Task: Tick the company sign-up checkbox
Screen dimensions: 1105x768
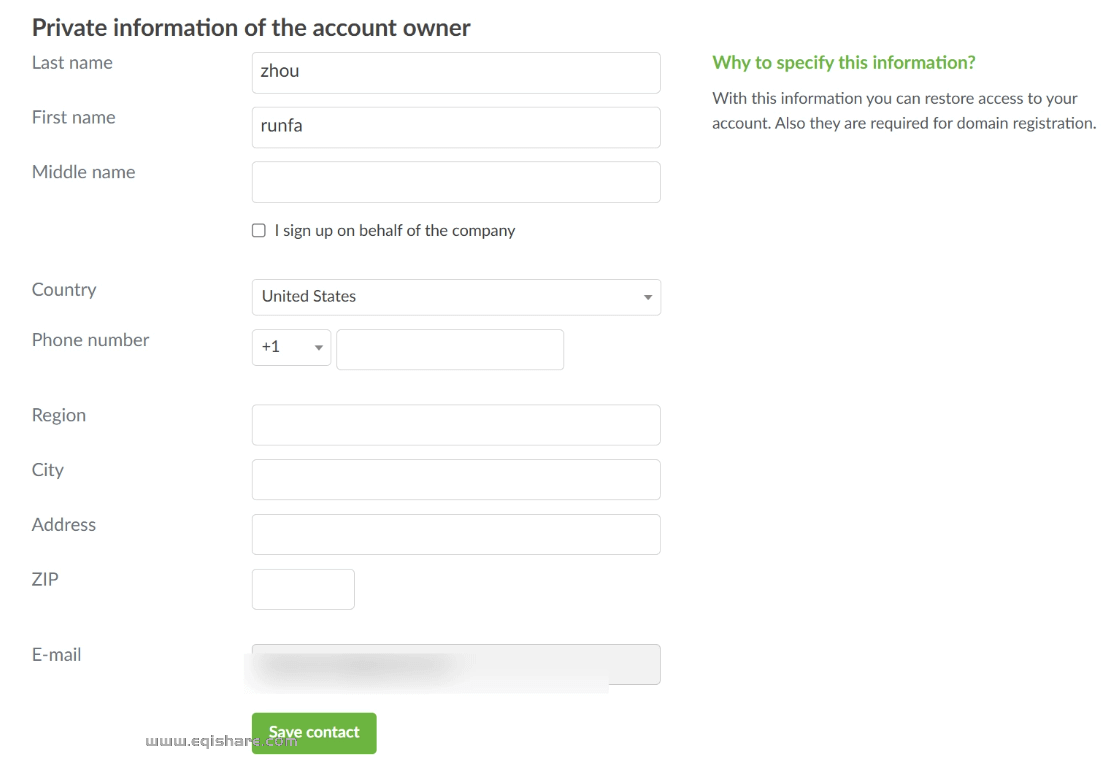Action: click(x=259, y=231)
